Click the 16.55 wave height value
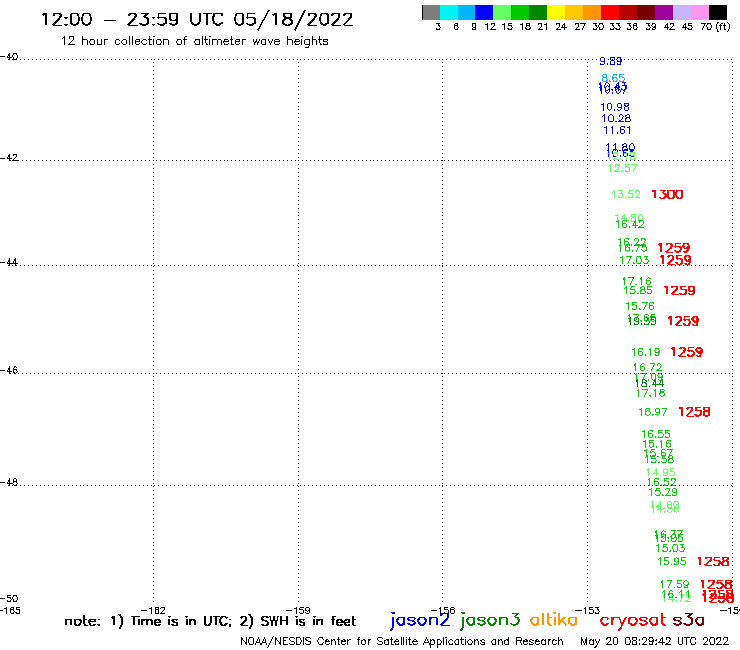Screen dimensions: 740x650 [x=656, y=434]
